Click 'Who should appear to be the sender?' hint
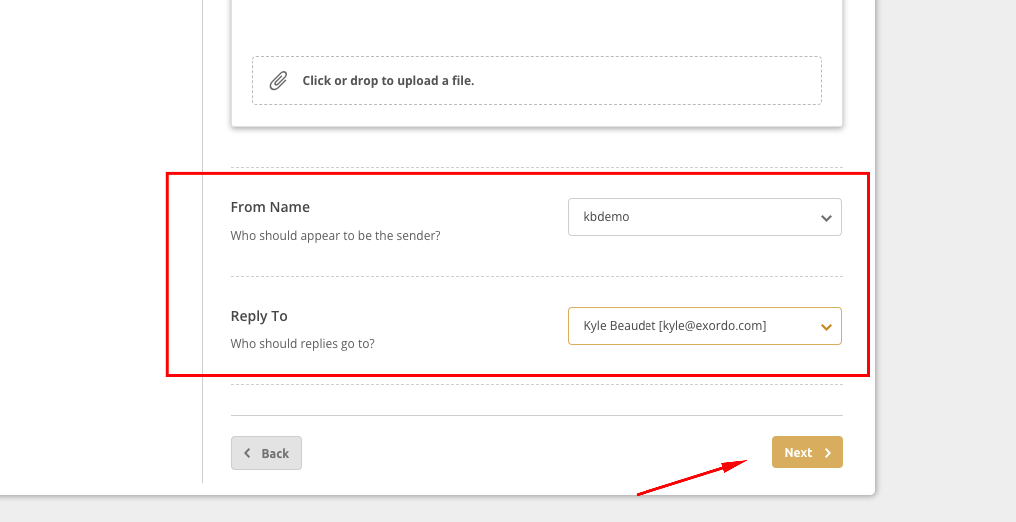Viewport: 1016px width, 522px height. pos(336,236)
